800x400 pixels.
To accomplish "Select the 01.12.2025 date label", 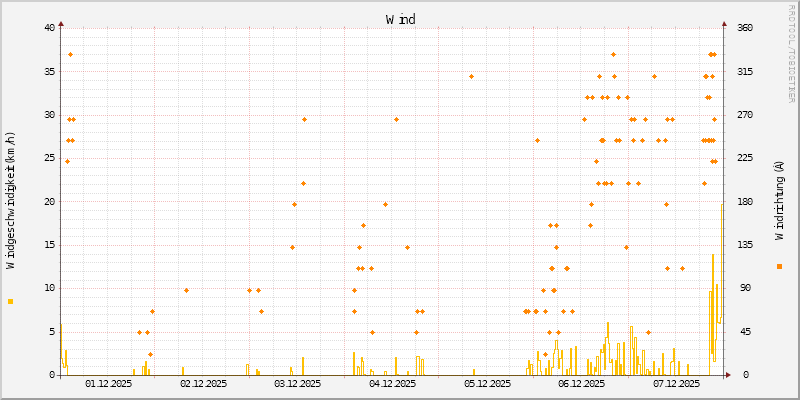I will point(109,383).
